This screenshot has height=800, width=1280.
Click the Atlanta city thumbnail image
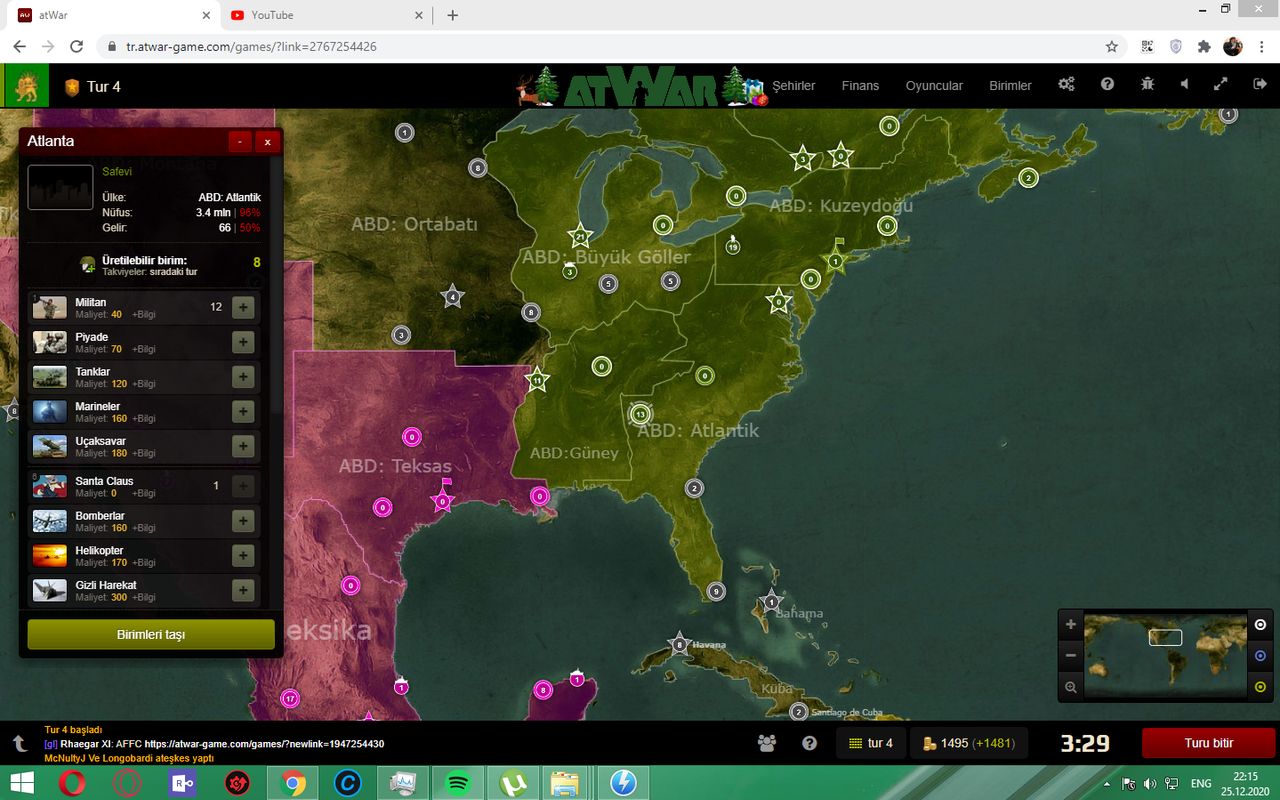click(x=60, y=187)
